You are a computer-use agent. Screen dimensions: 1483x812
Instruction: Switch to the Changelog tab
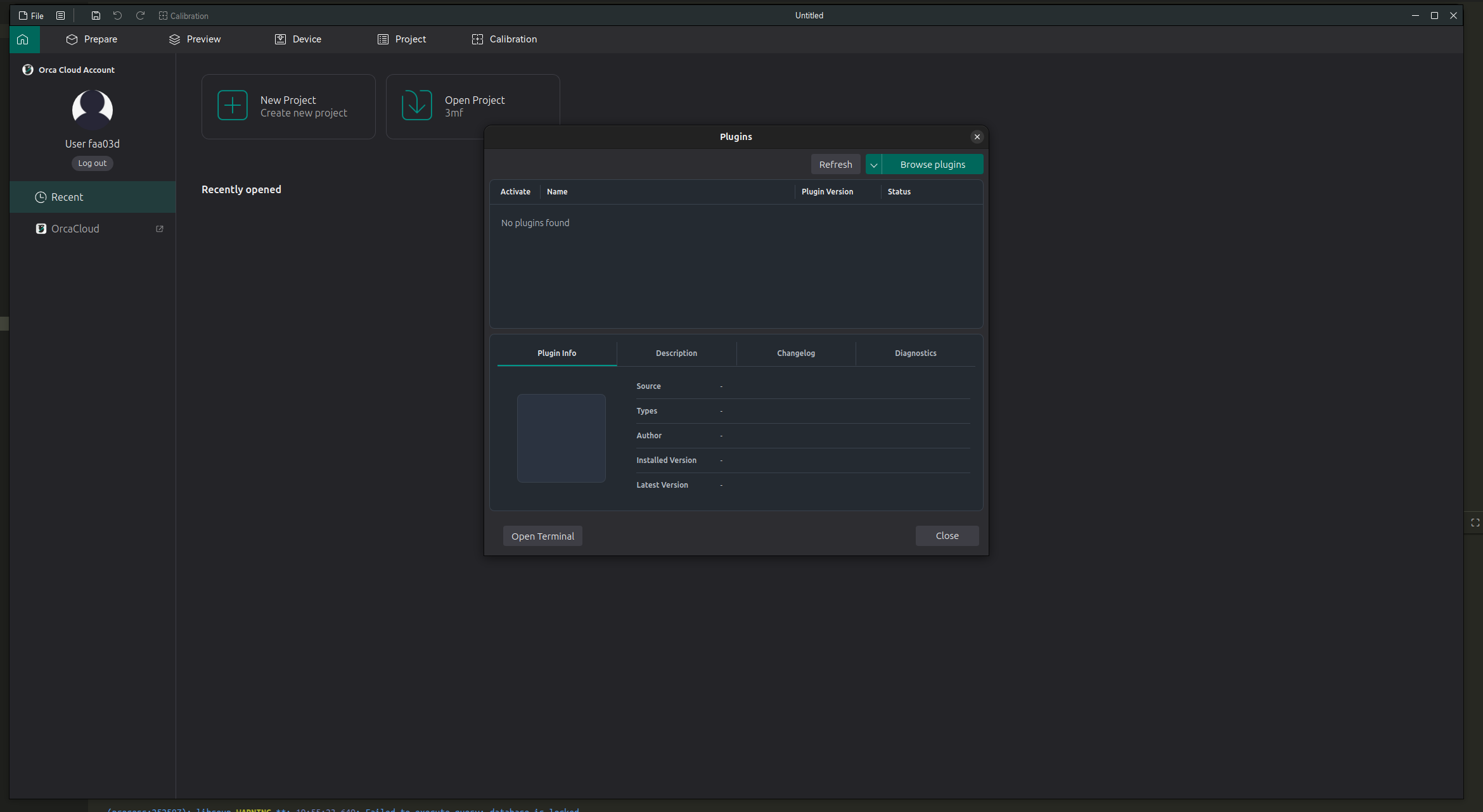pyautogui.click(x=796, y=353)
